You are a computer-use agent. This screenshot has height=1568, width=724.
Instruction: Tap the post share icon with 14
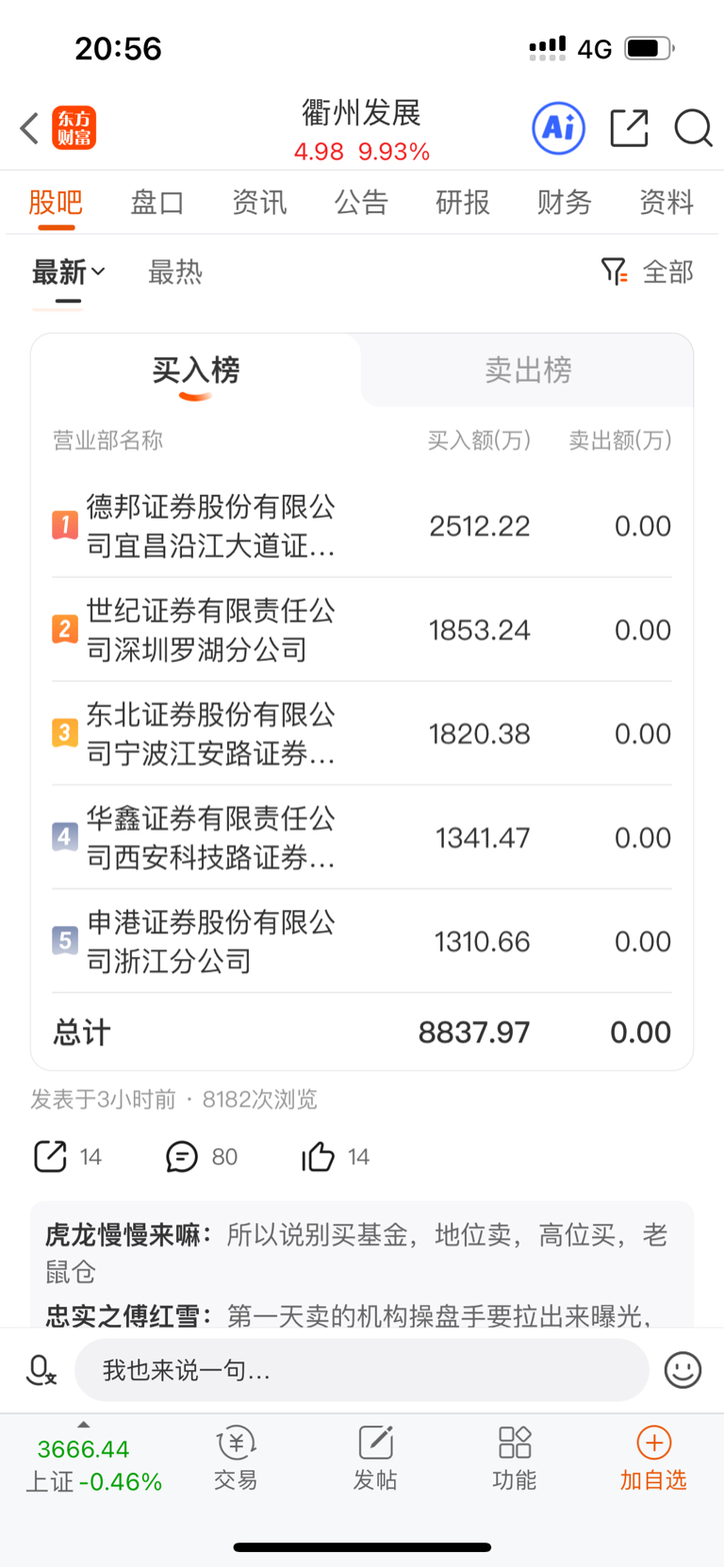pyautogui.click(x=50, y=1156)
